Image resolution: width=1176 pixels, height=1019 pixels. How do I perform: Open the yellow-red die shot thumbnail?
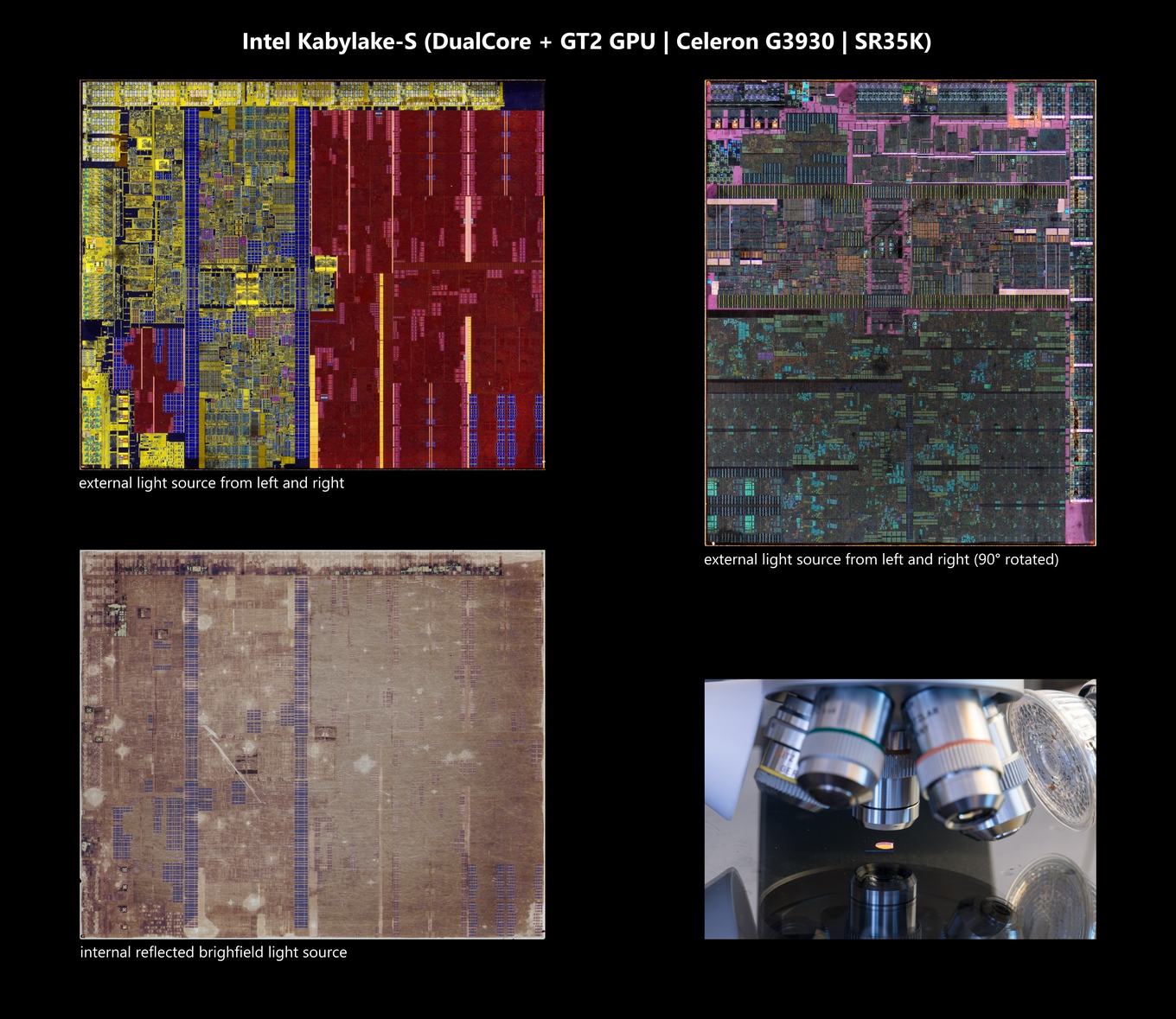[312, 275]
